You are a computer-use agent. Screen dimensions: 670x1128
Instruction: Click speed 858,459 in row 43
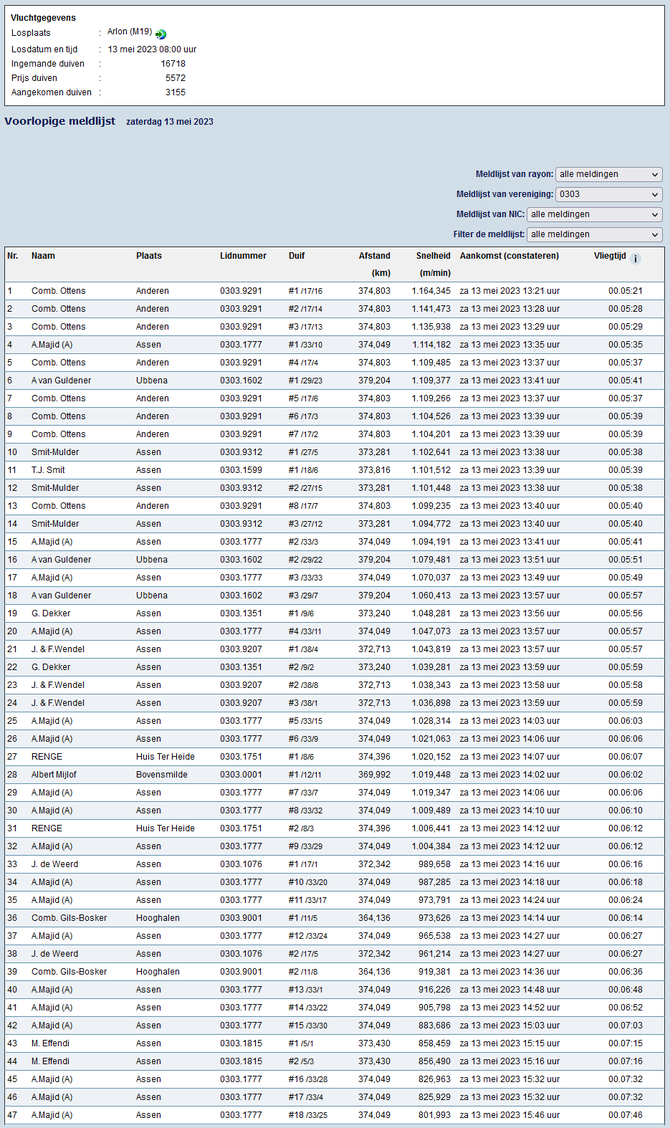click(435, 1044)
